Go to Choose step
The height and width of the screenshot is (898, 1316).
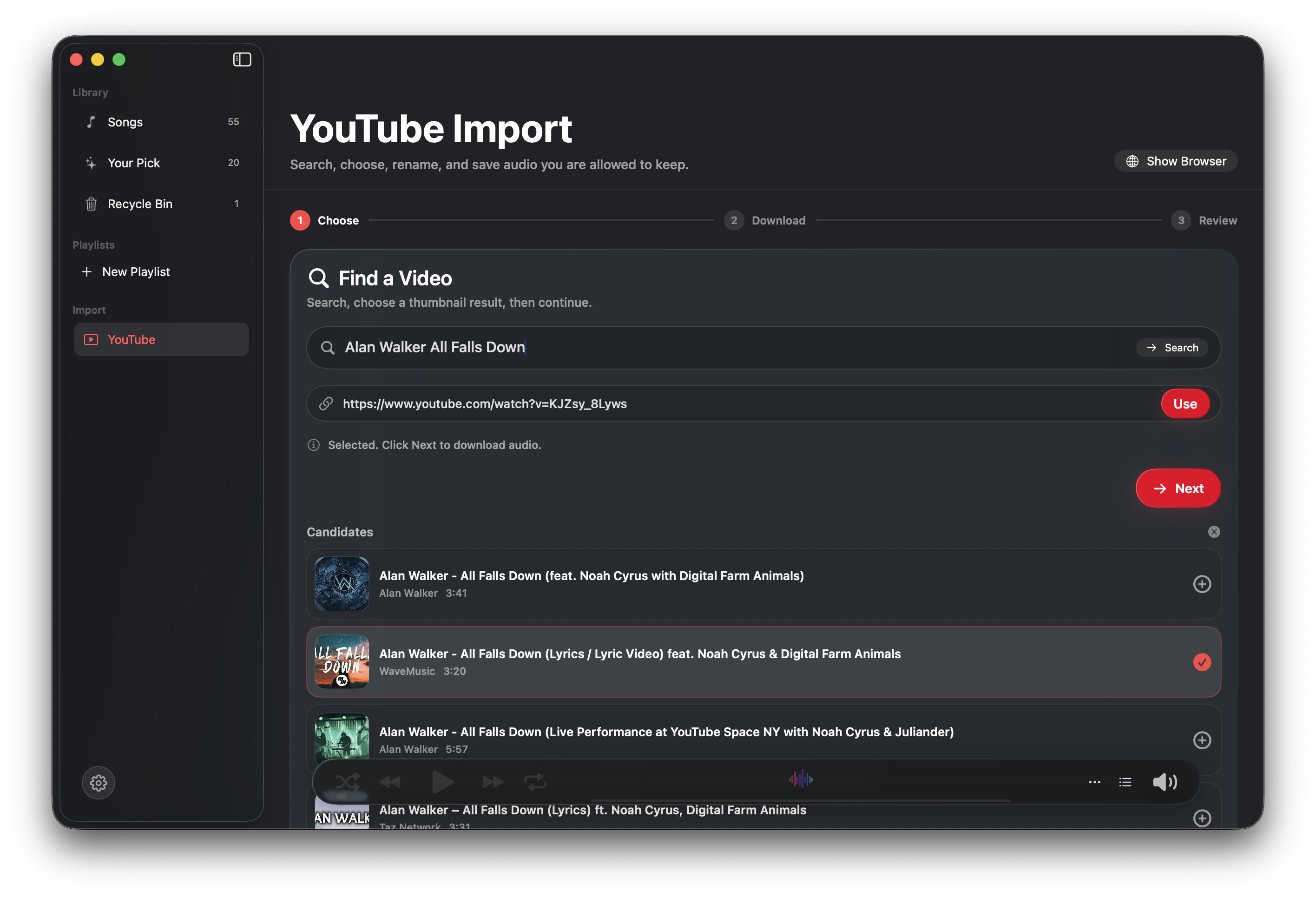coord(324,220)
